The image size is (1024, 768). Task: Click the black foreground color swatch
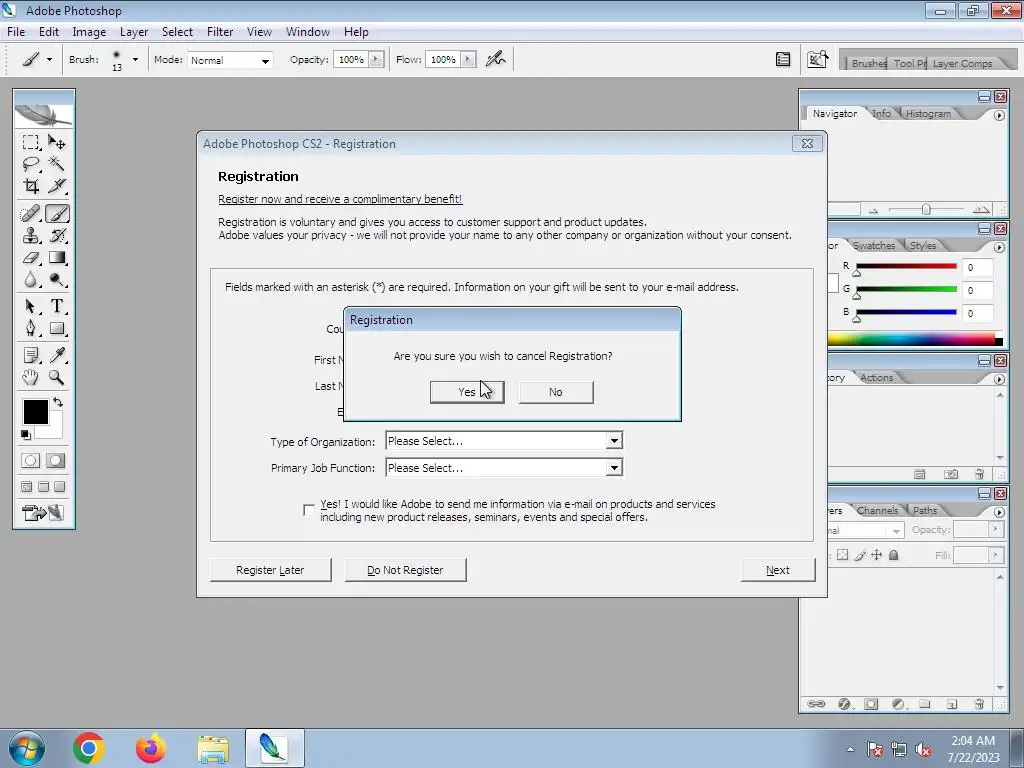35,412
